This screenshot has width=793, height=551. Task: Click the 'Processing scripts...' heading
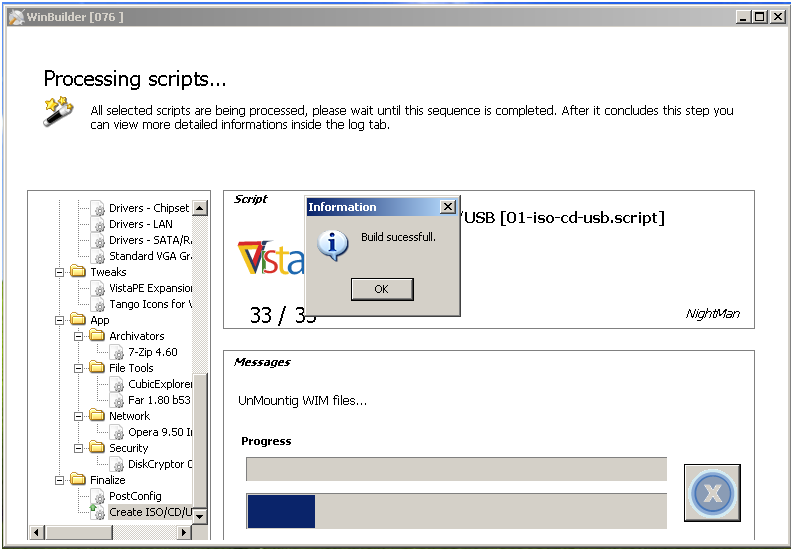(135, 79)
